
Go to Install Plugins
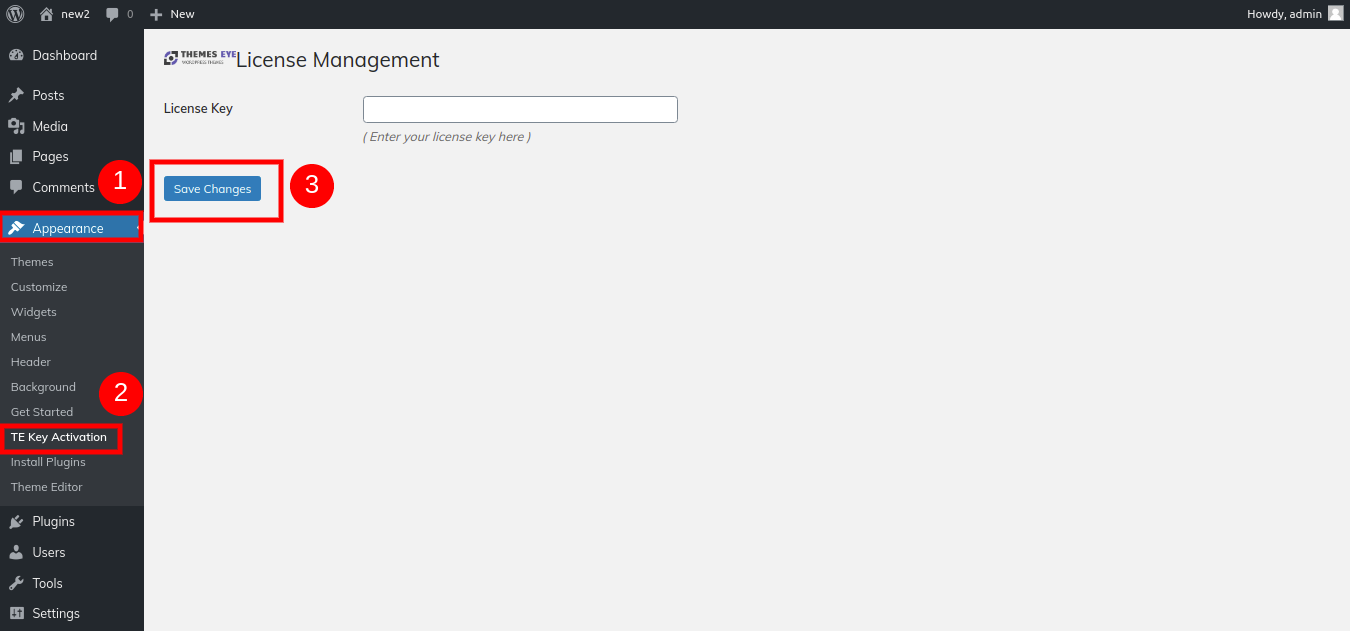(x=48, y=461)
